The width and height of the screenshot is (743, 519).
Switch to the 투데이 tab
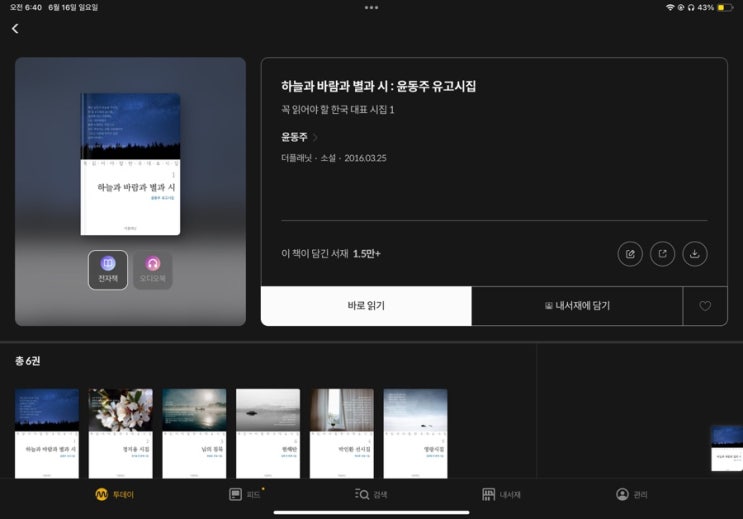(x=114, y=494)
